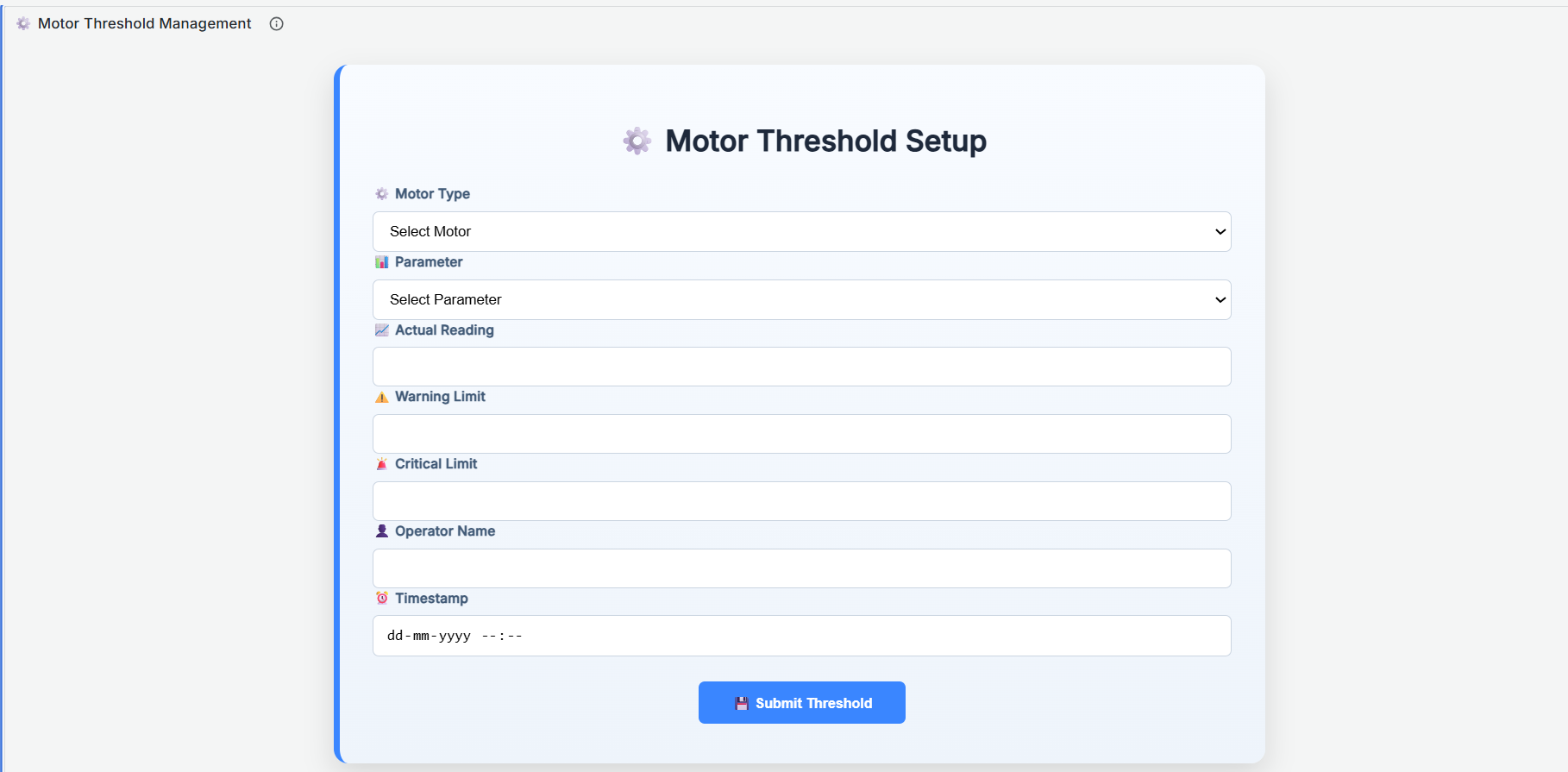1568x772 pixels.
Task: Click the gear icon beside Motor Type label
Action: 382,194
